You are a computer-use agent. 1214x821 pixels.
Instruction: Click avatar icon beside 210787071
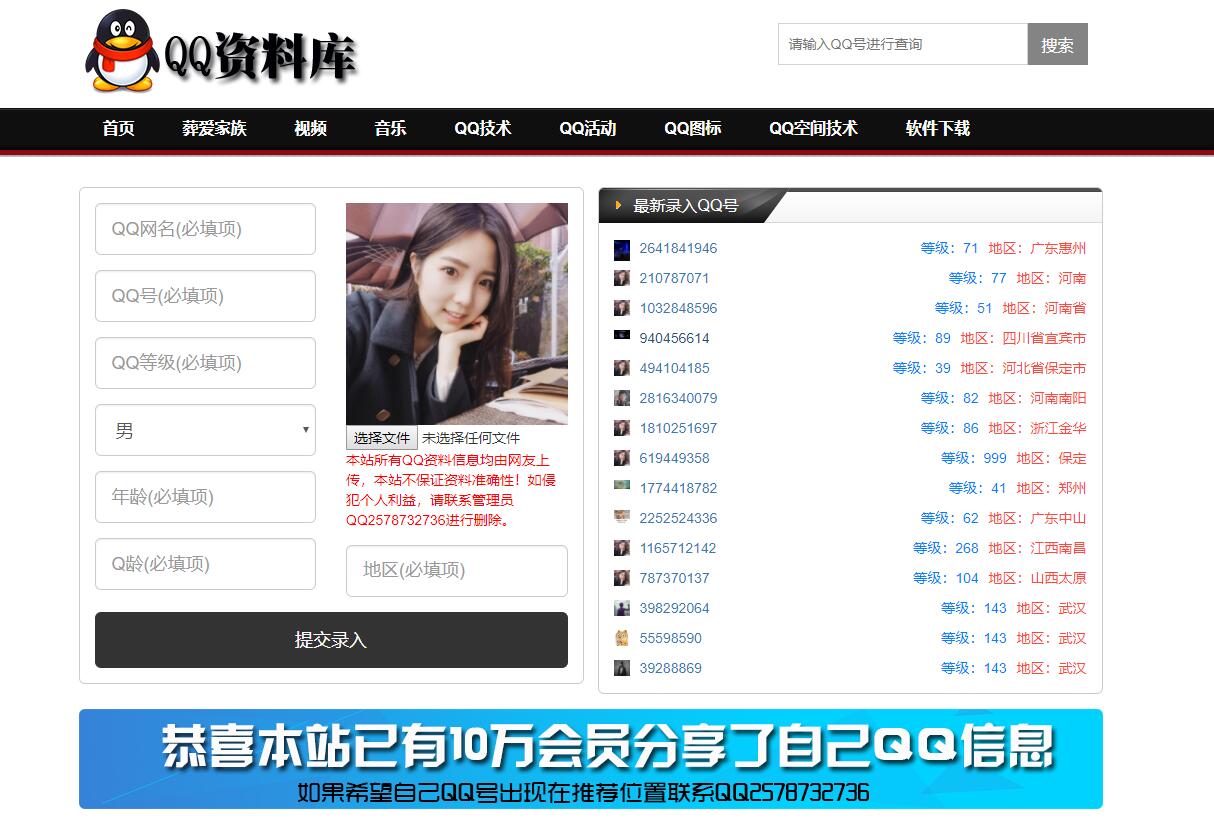(622, 278)
